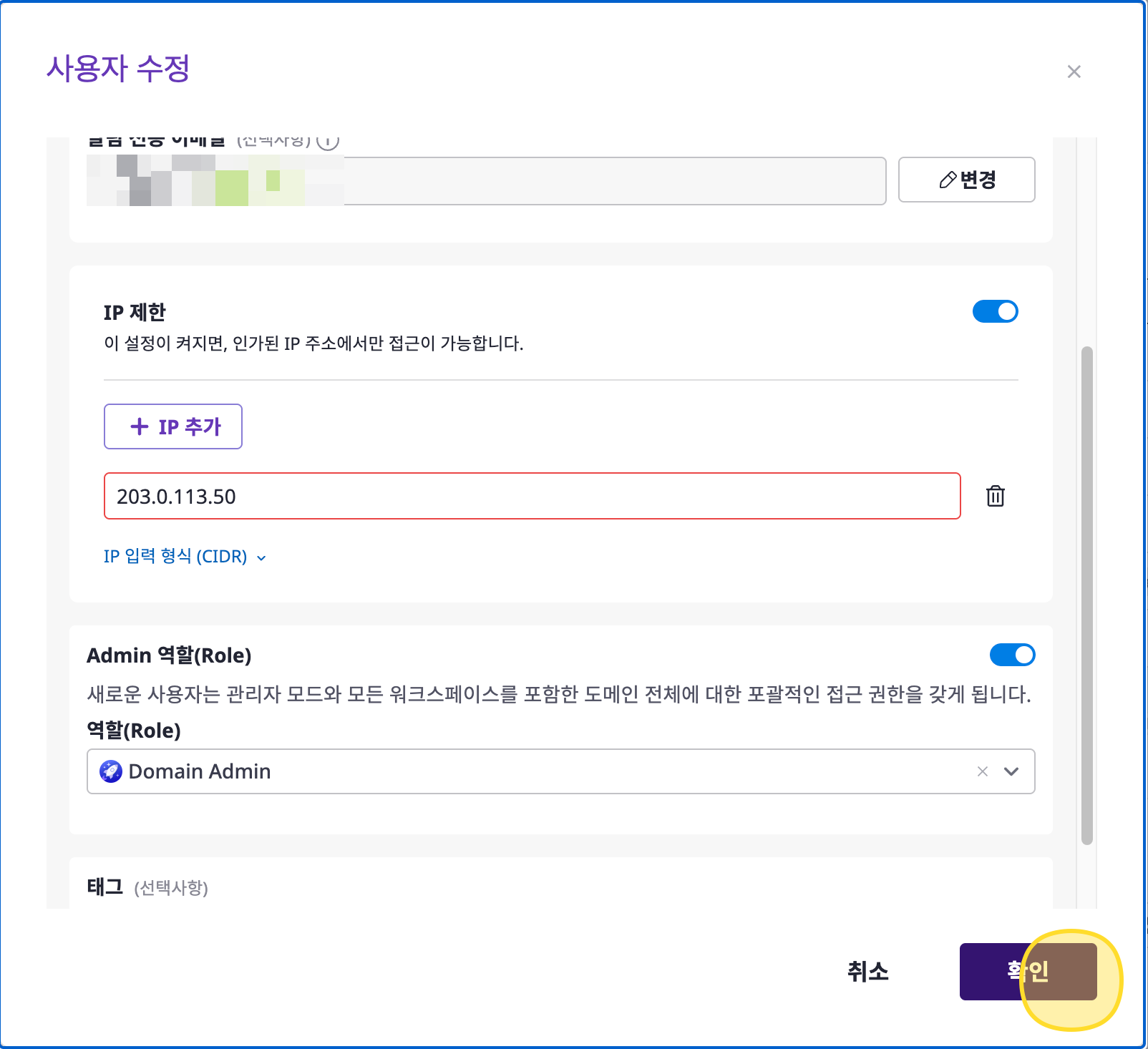Screen dimensions: 1148x1049
Task: Expand IP 입력 형식 (CIDR) help
Action: (x=185, y=557)
